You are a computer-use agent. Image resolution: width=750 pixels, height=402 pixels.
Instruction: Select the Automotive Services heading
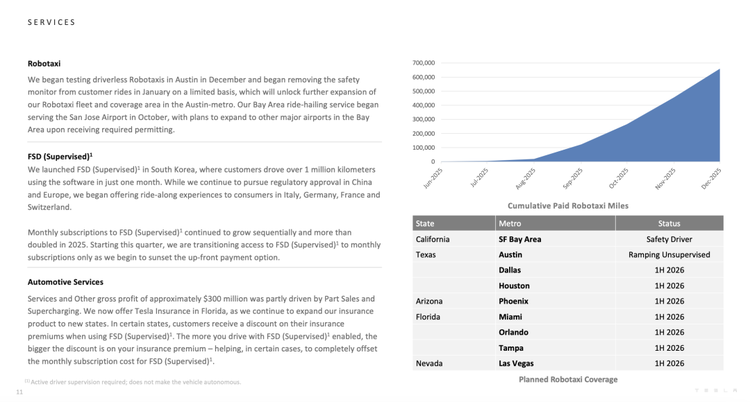tap(65, 282)
